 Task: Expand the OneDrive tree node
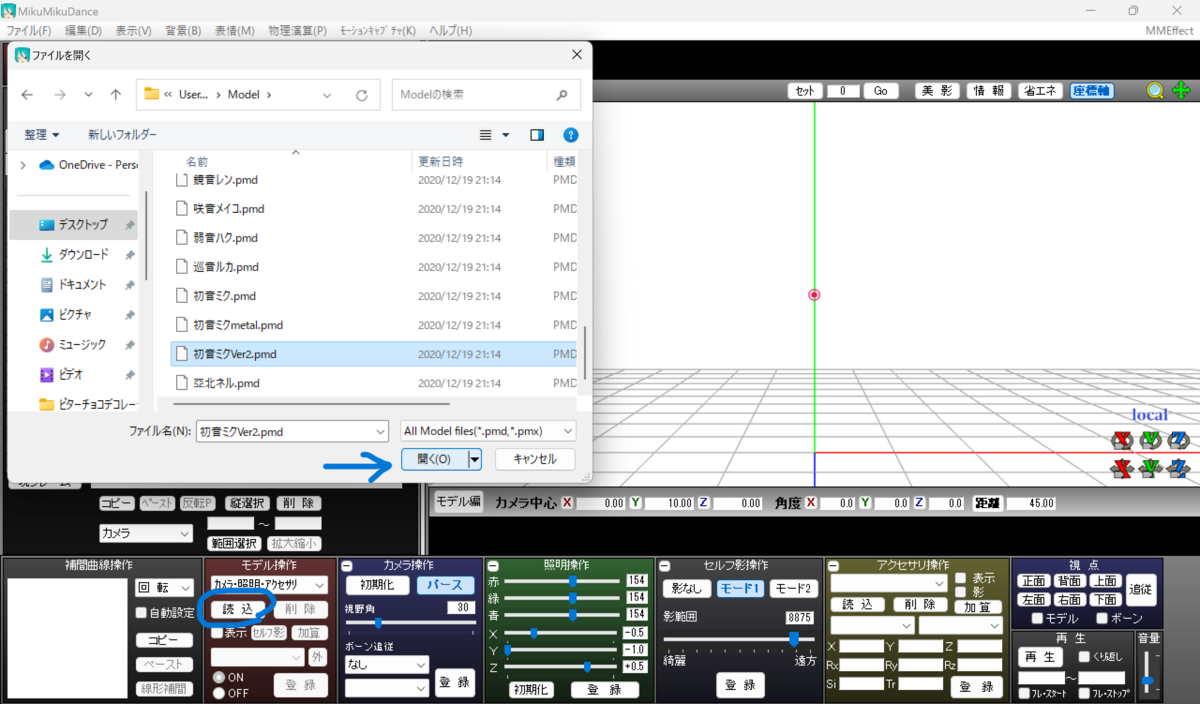22,165
